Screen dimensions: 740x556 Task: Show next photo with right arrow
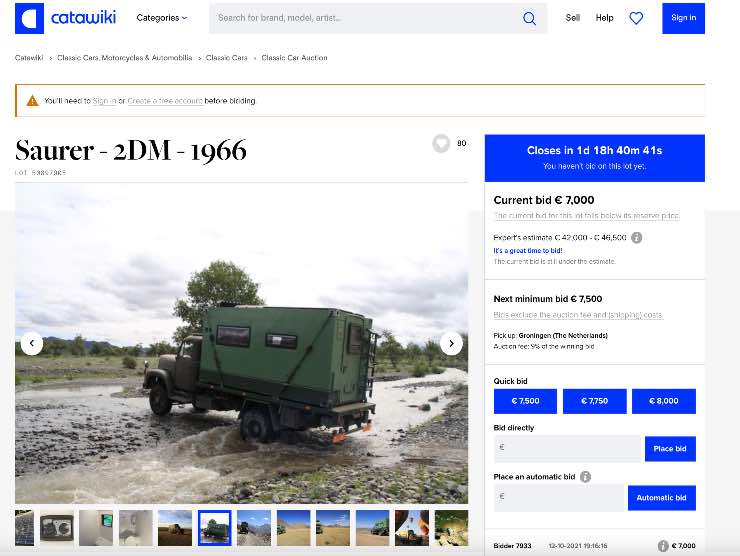point(451,343)
